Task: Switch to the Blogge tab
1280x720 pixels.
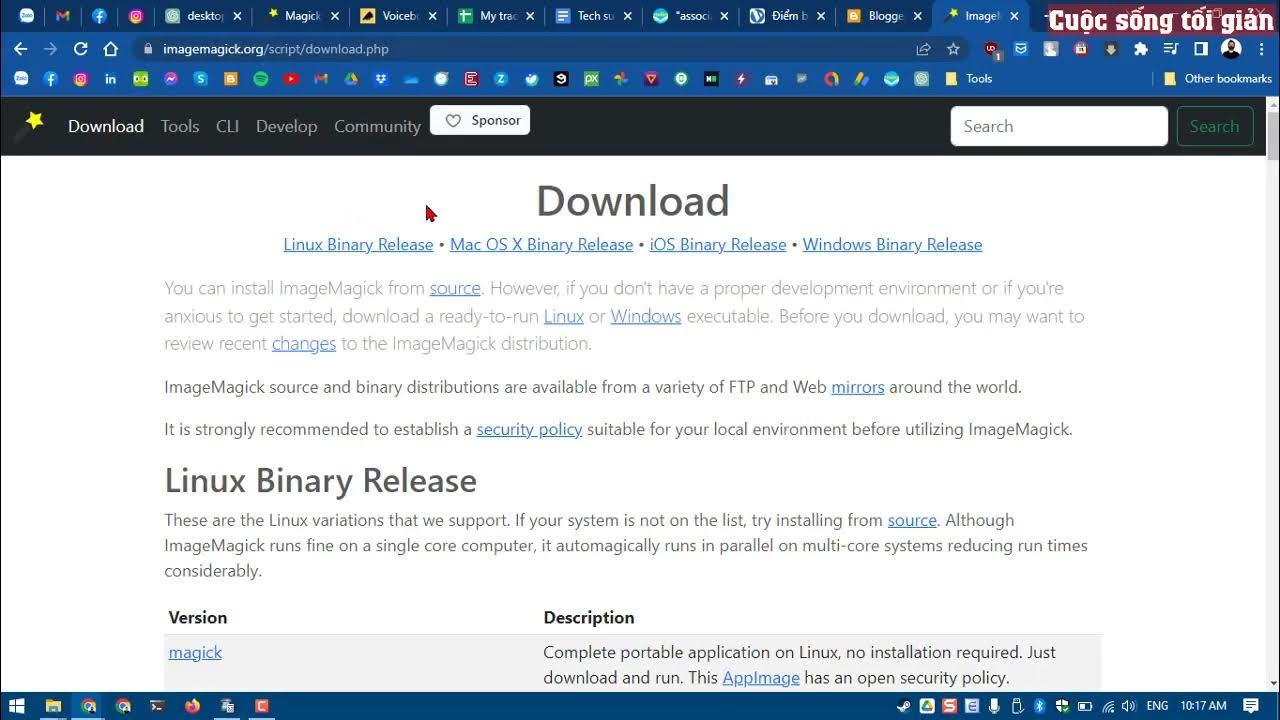Action: 884,16
